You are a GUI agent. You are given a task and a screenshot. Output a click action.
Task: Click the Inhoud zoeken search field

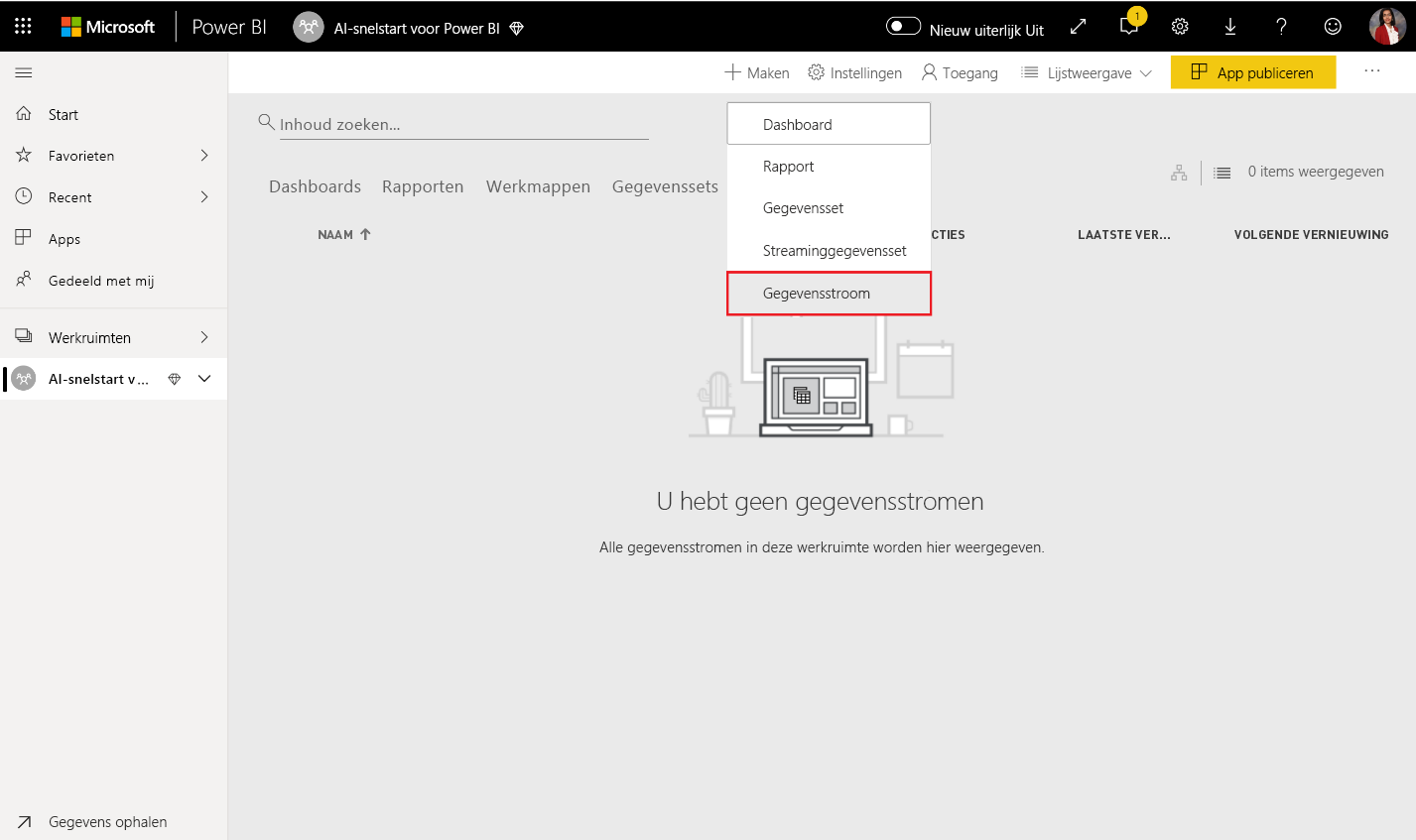[x=463, y=124]
